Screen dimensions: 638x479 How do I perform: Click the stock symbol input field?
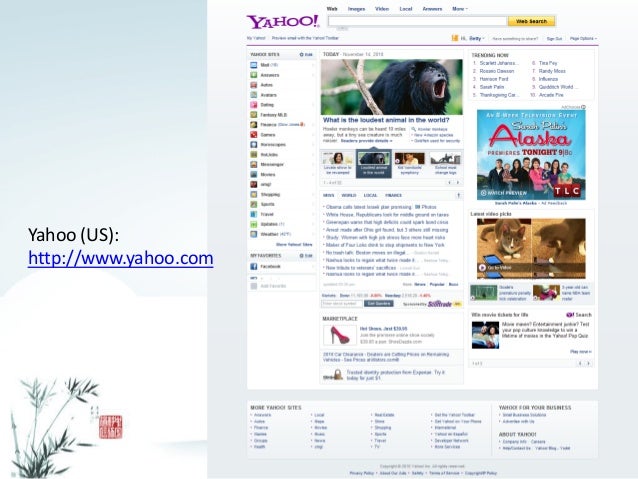pyautogui.click(x=342, y=304)
